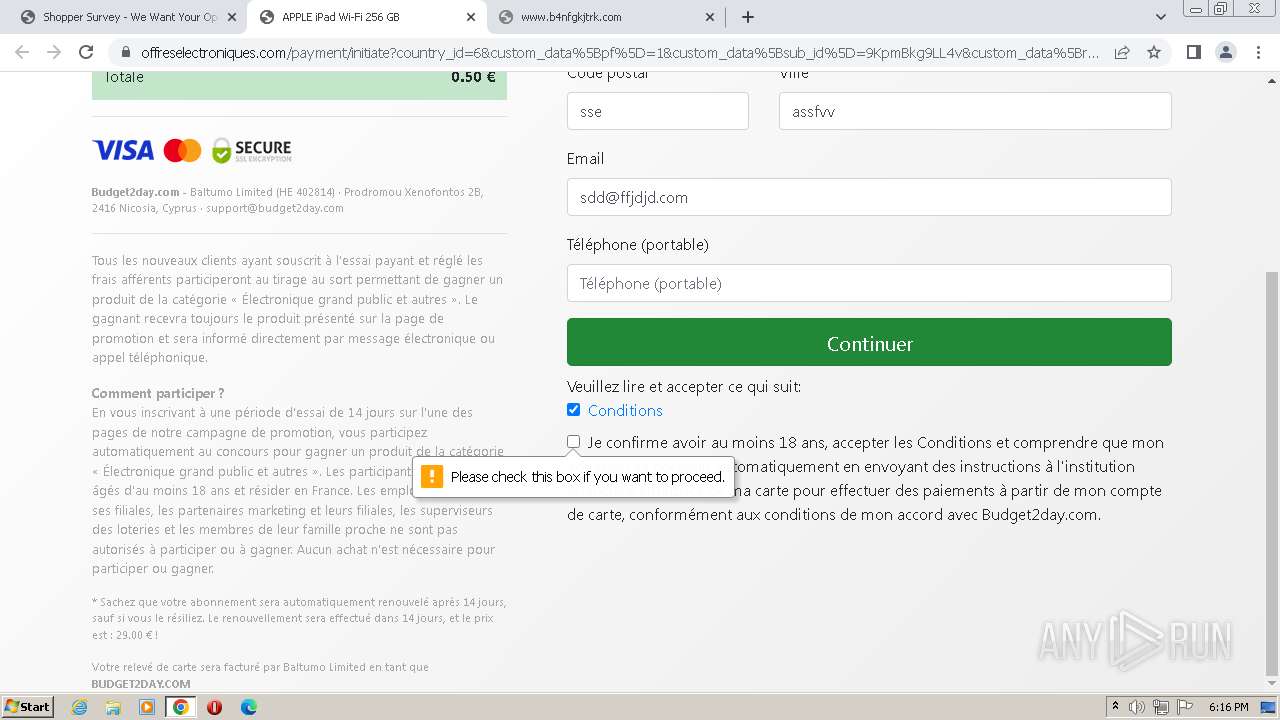This screenshot has height=720, width=1280.
Task: Click the Code postal field containing sse
Action: [x=657, y=111]
